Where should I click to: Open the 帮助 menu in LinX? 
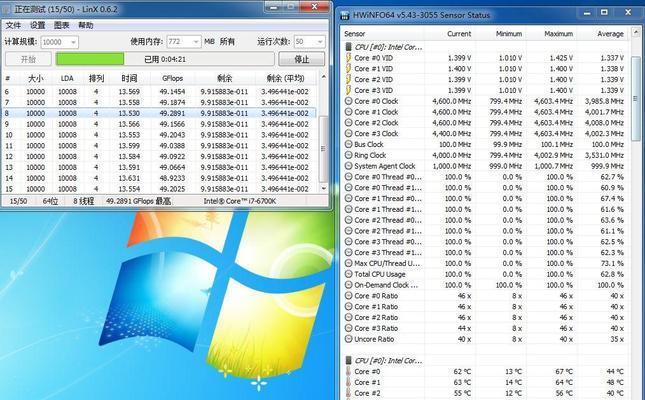pos(86,25)
